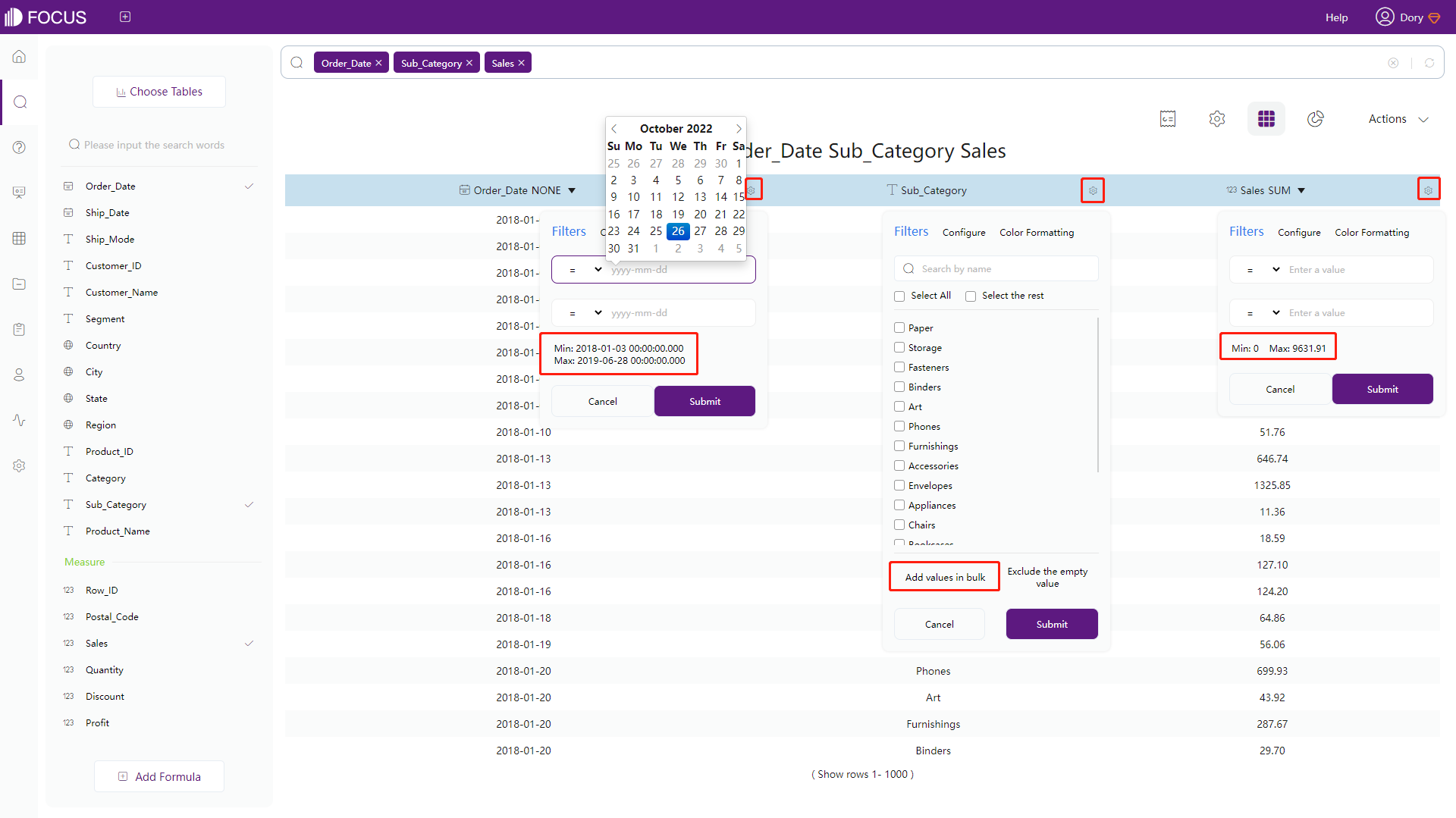Screen dimensions: 1456x818
Task: Remove the Sub_Category search chip
Action: pos(469,63)
